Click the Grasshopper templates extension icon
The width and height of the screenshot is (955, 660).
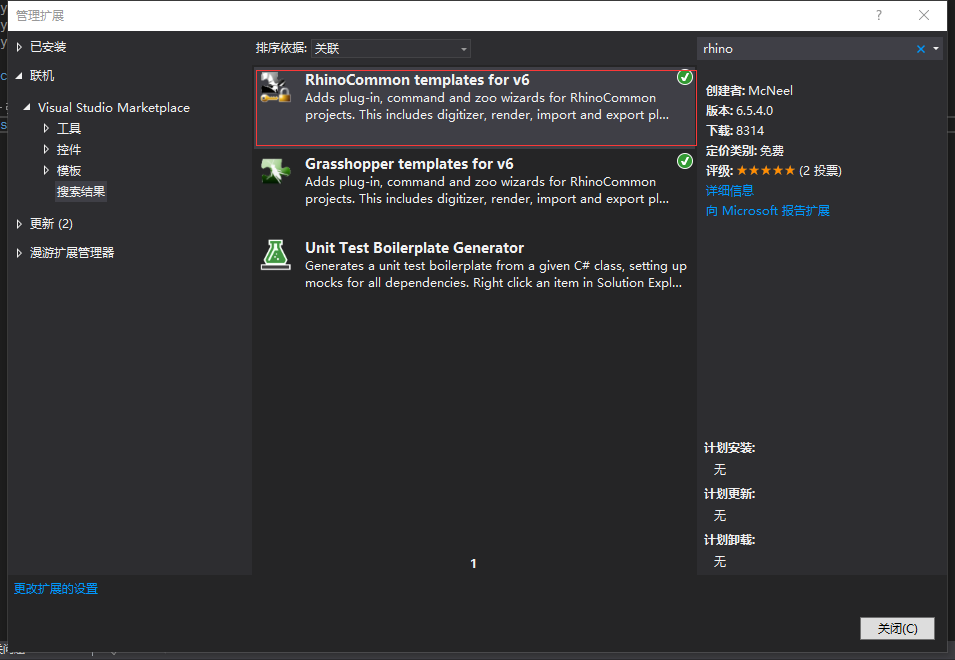276,171
